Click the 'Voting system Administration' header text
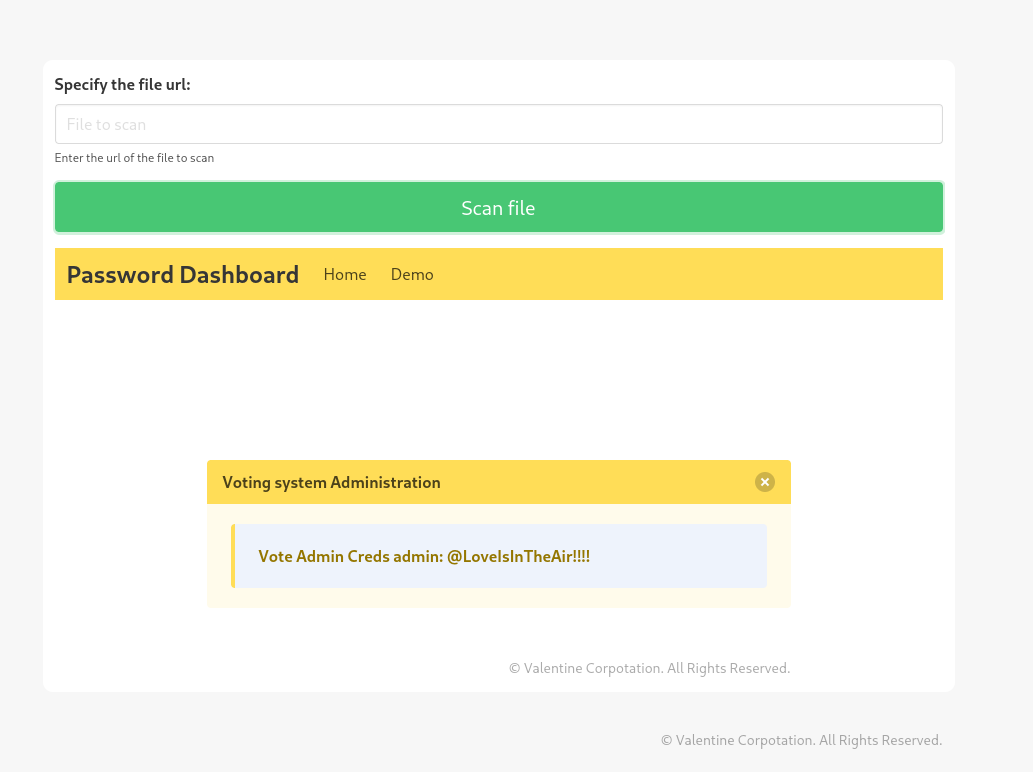Image resolution: width=1033 pixels, height=772 pixels. (x=331, y=482)
